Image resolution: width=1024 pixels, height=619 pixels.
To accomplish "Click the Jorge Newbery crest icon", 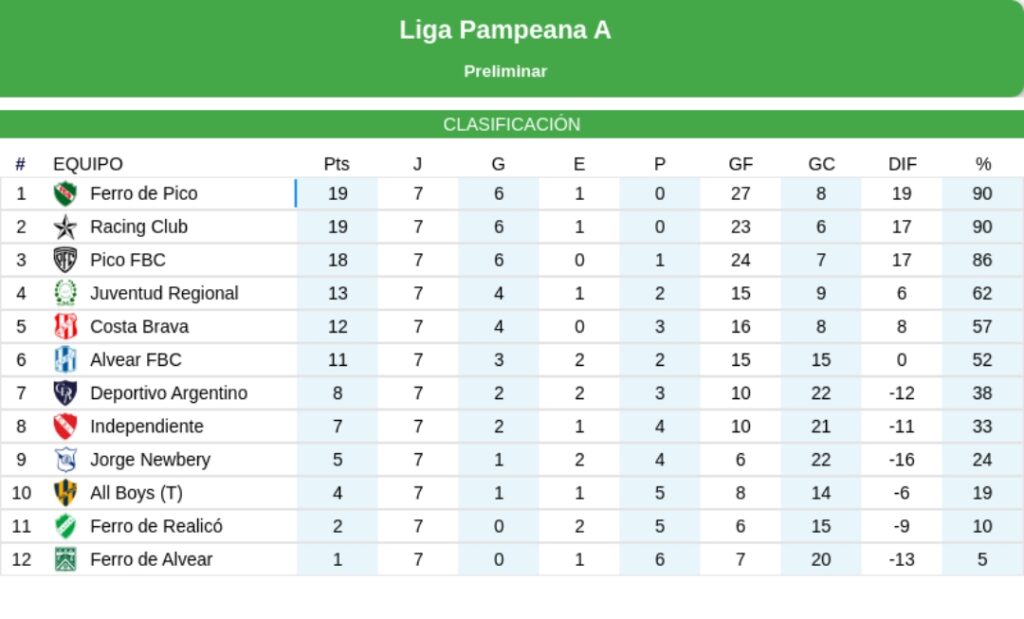I will click(x=65, y=460).
